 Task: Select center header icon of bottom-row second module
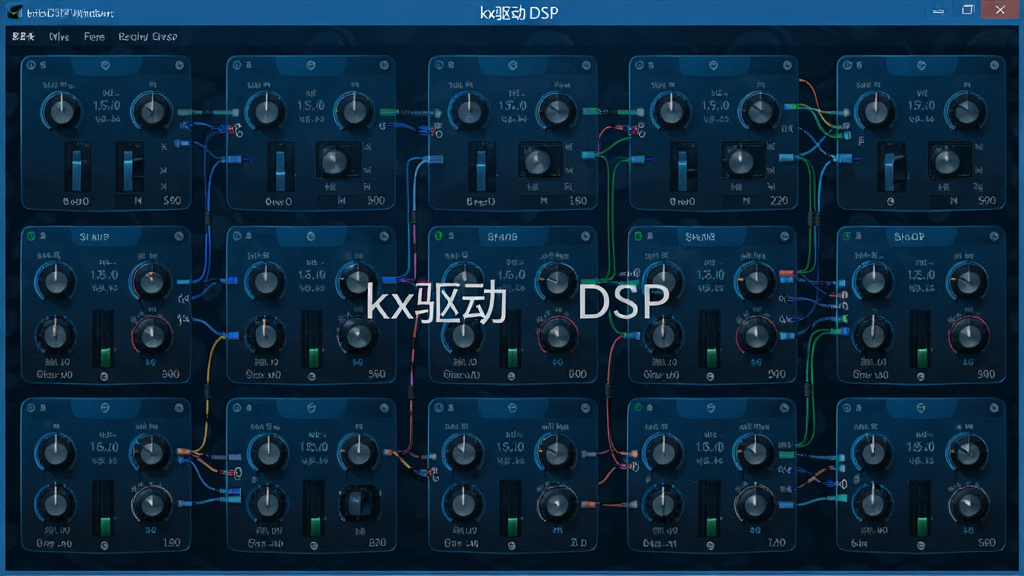311,408
